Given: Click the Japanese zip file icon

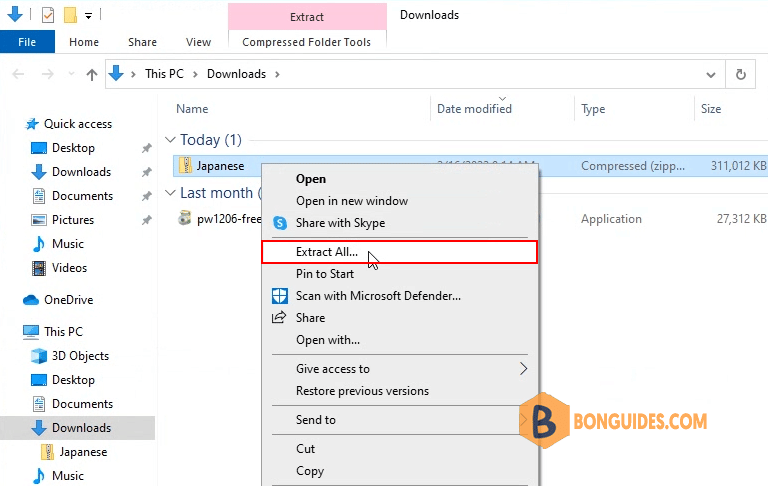Looking at the screenshot, I should click(x=184, y=166).
